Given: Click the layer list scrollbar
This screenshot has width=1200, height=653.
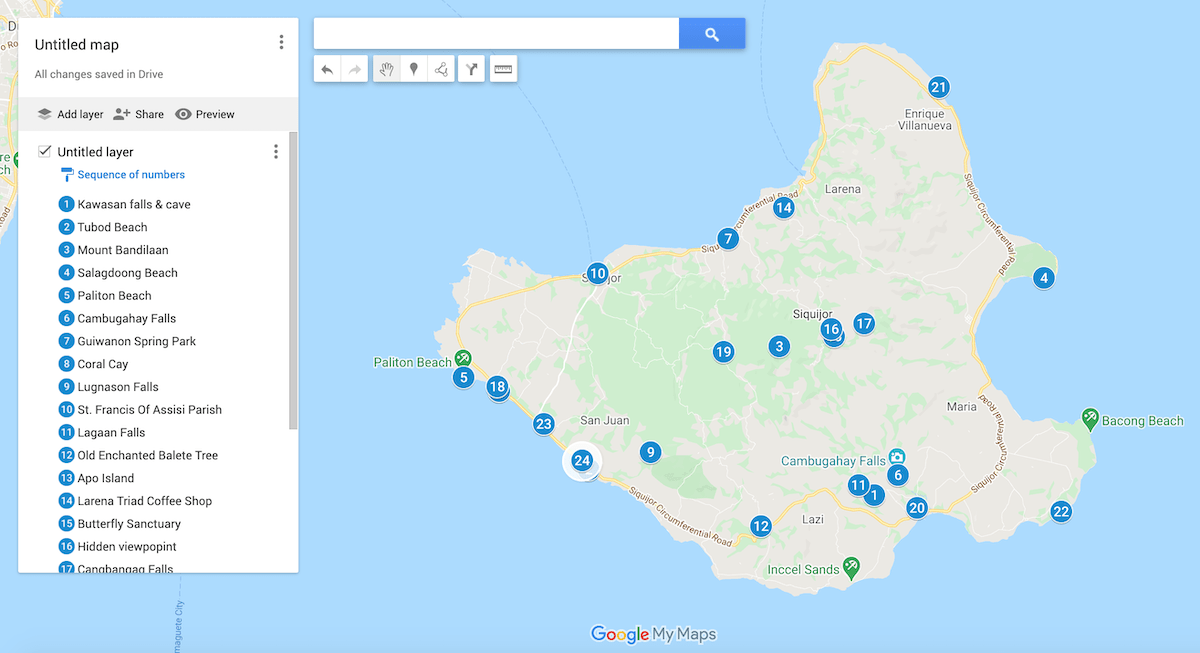Looking at the screenshot, I should [x=293, y=280].
